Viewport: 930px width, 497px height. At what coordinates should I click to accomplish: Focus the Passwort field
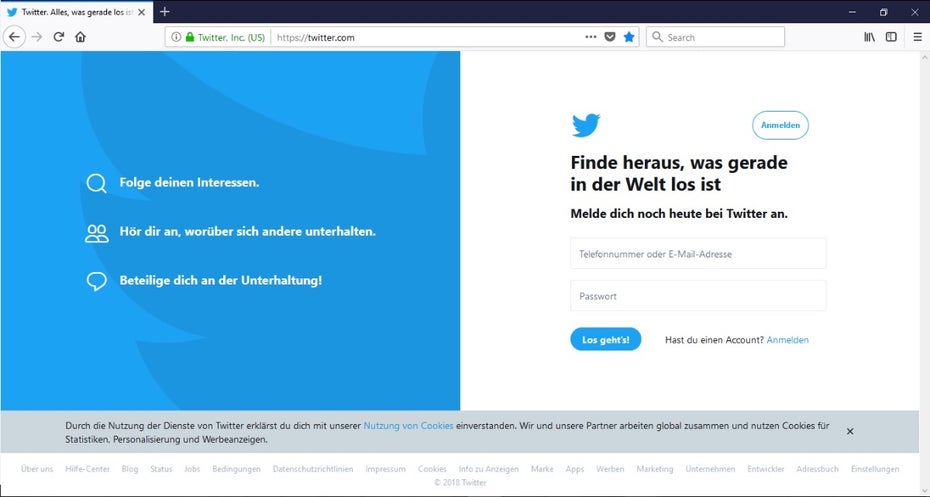(698, 295)
